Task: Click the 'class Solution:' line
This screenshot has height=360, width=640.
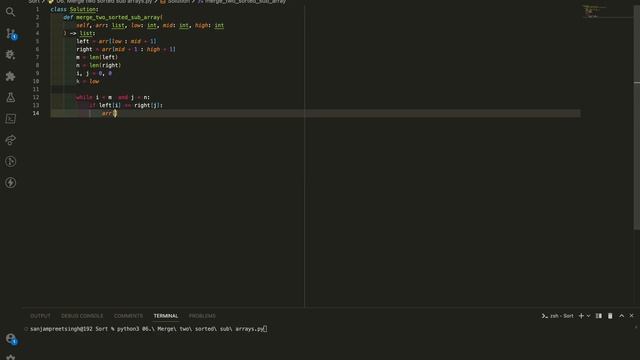Action: (74, 9)
